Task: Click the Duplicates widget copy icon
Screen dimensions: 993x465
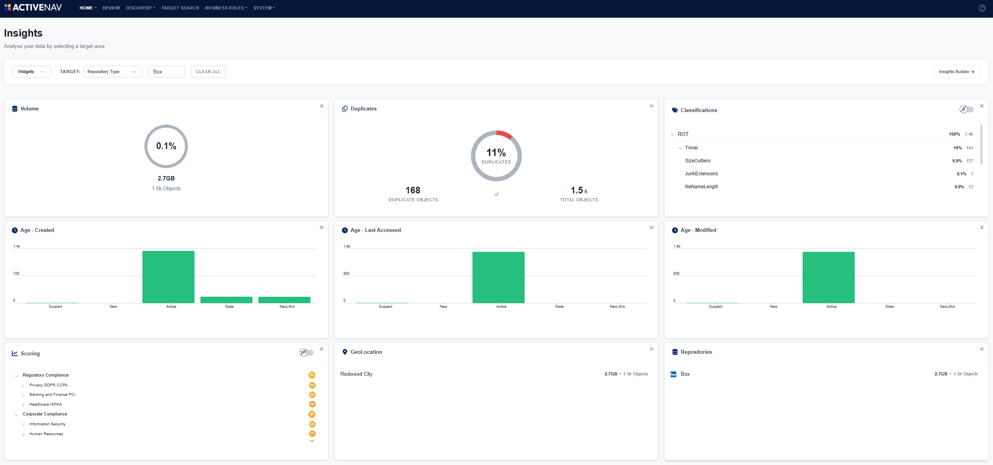Action: coord(345,109)
